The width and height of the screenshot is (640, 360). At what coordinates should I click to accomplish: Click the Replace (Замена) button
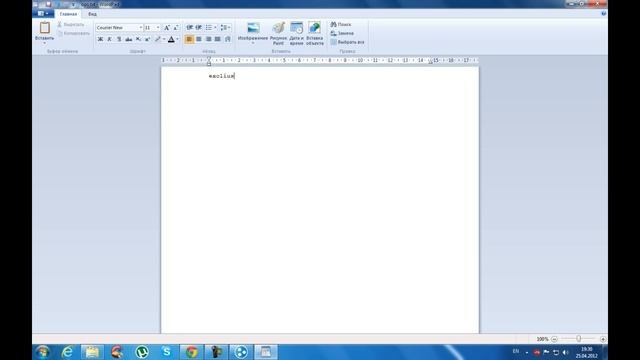pyautogui.click(x=342, y=33)
